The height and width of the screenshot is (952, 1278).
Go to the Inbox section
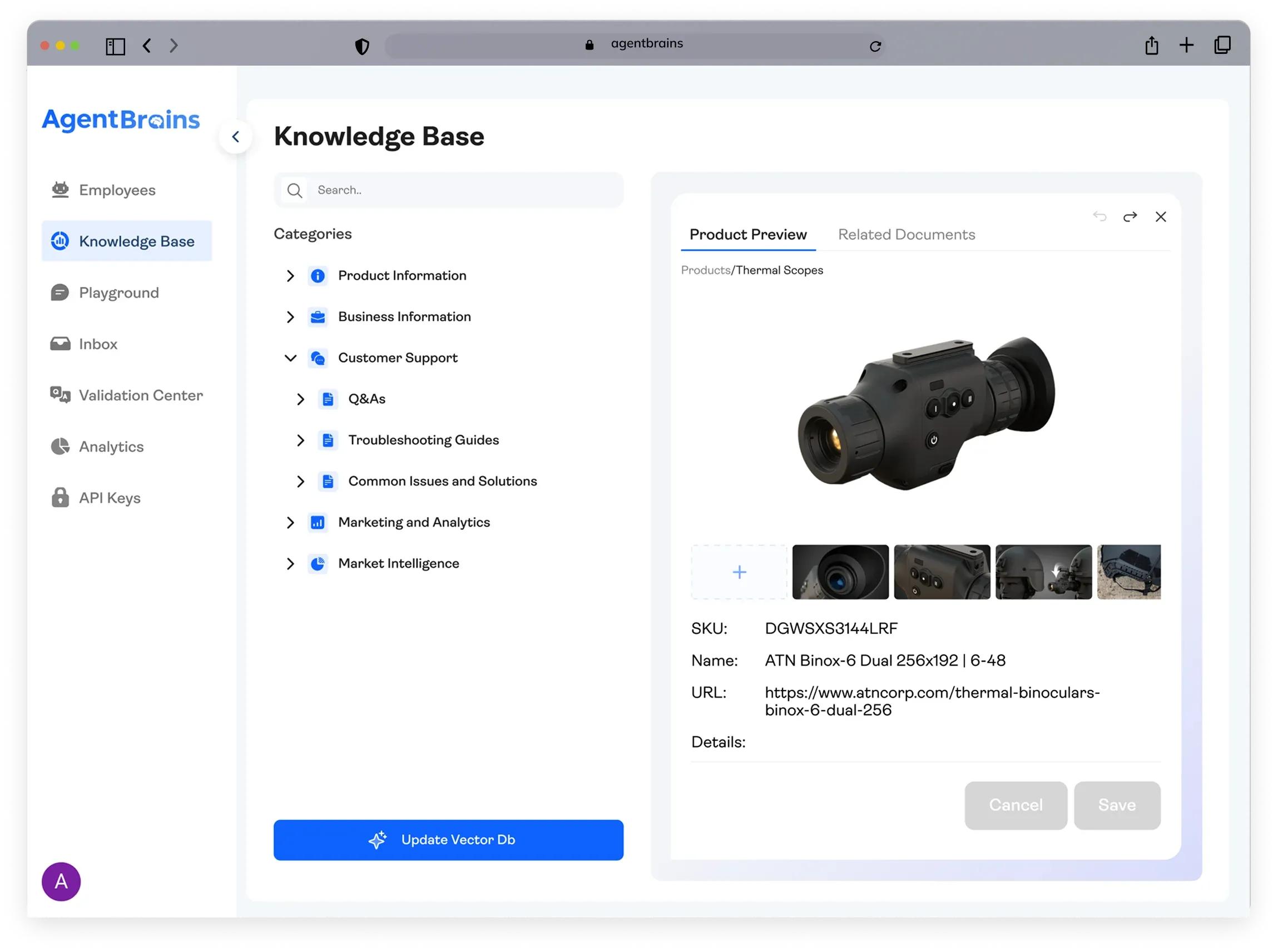[x=98, y=344]
